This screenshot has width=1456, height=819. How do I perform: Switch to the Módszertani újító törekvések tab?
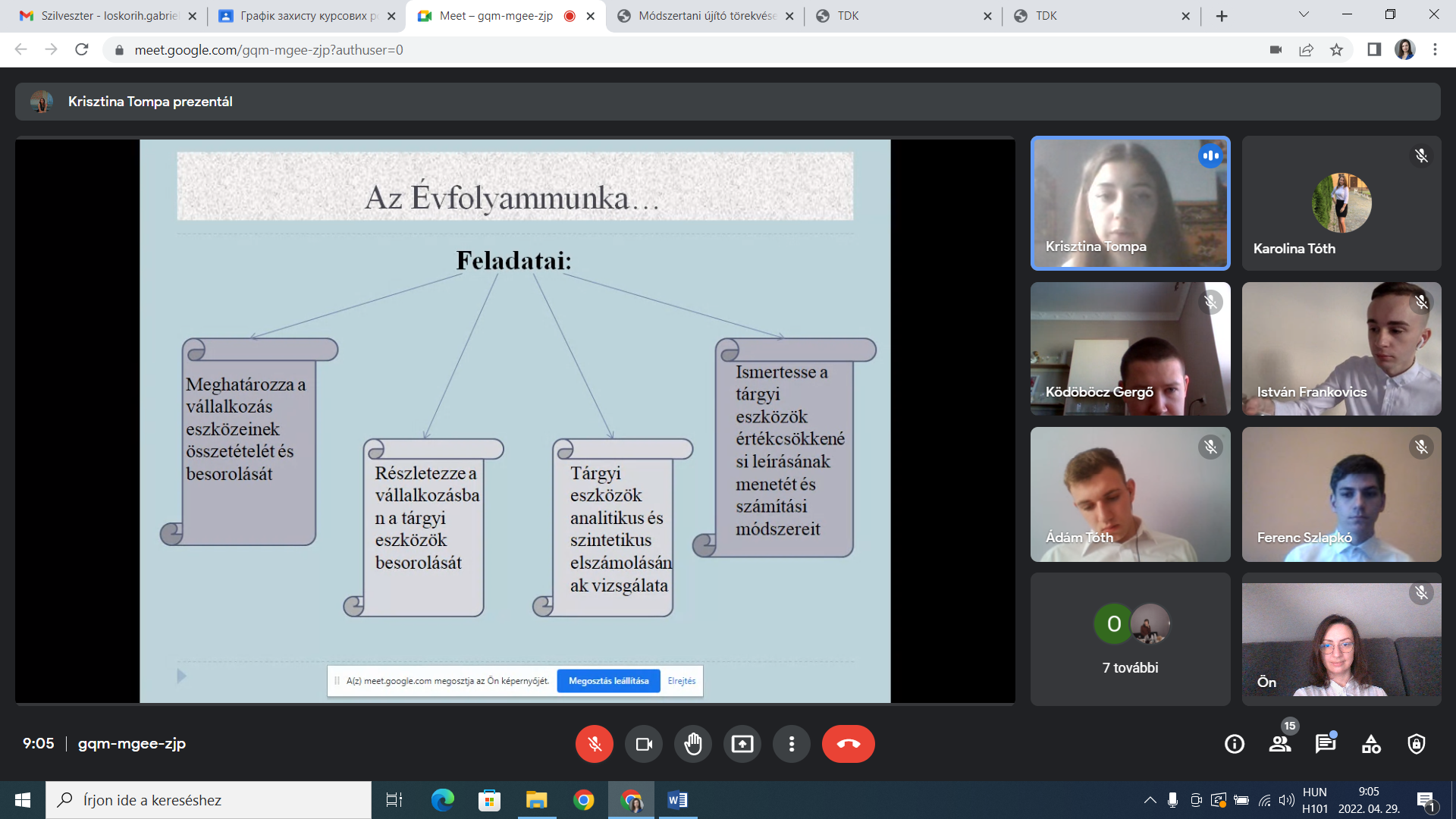[705, 16]
